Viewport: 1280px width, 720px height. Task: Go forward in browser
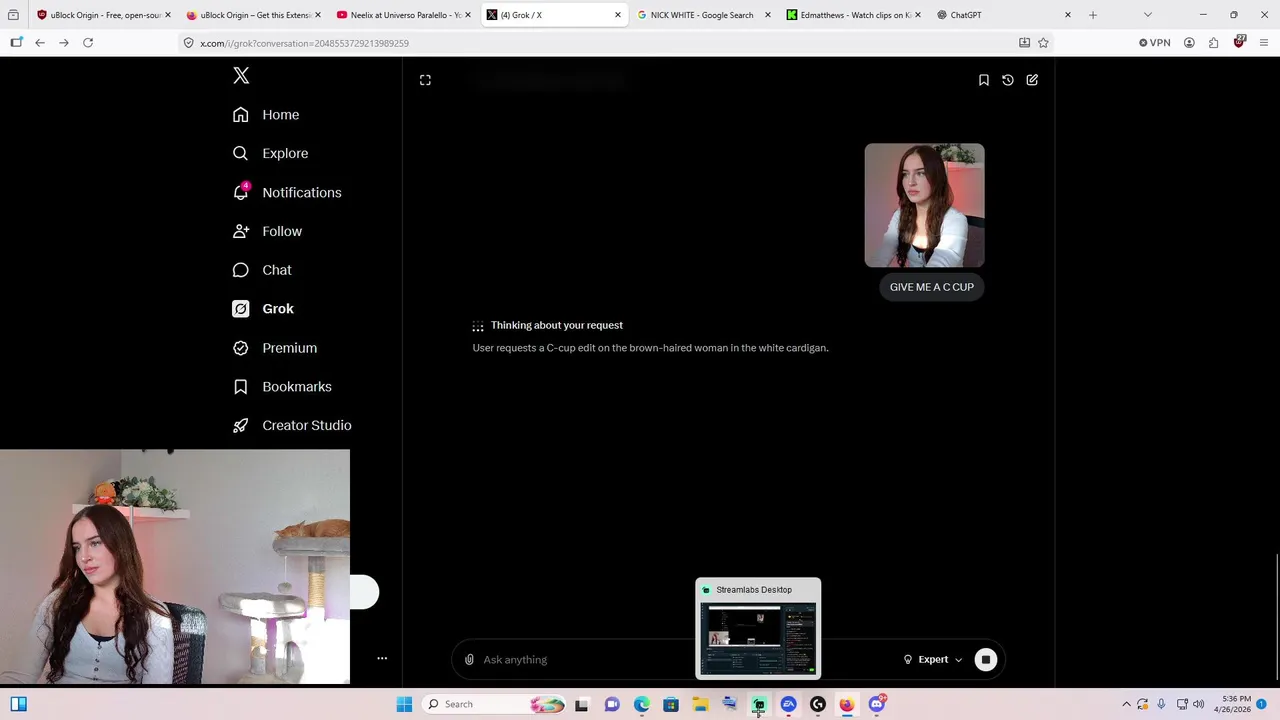click(x=64, y=43)
